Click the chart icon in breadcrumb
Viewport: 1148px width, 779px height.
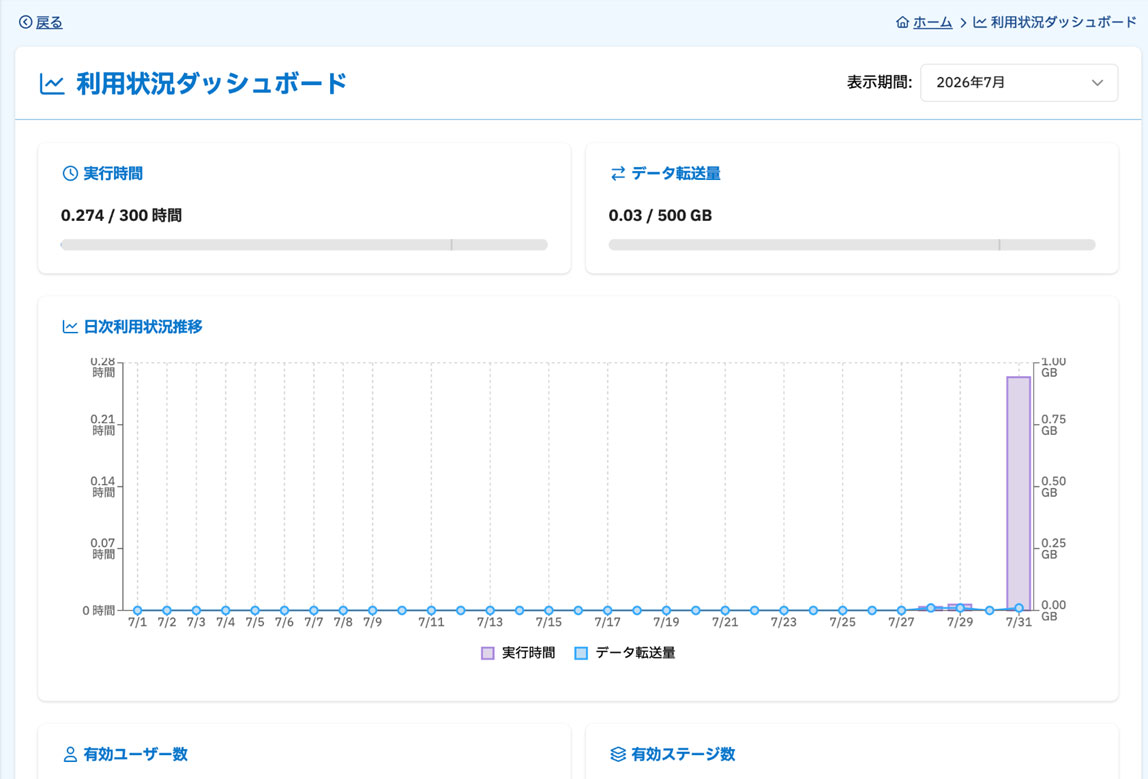point(980,23)
